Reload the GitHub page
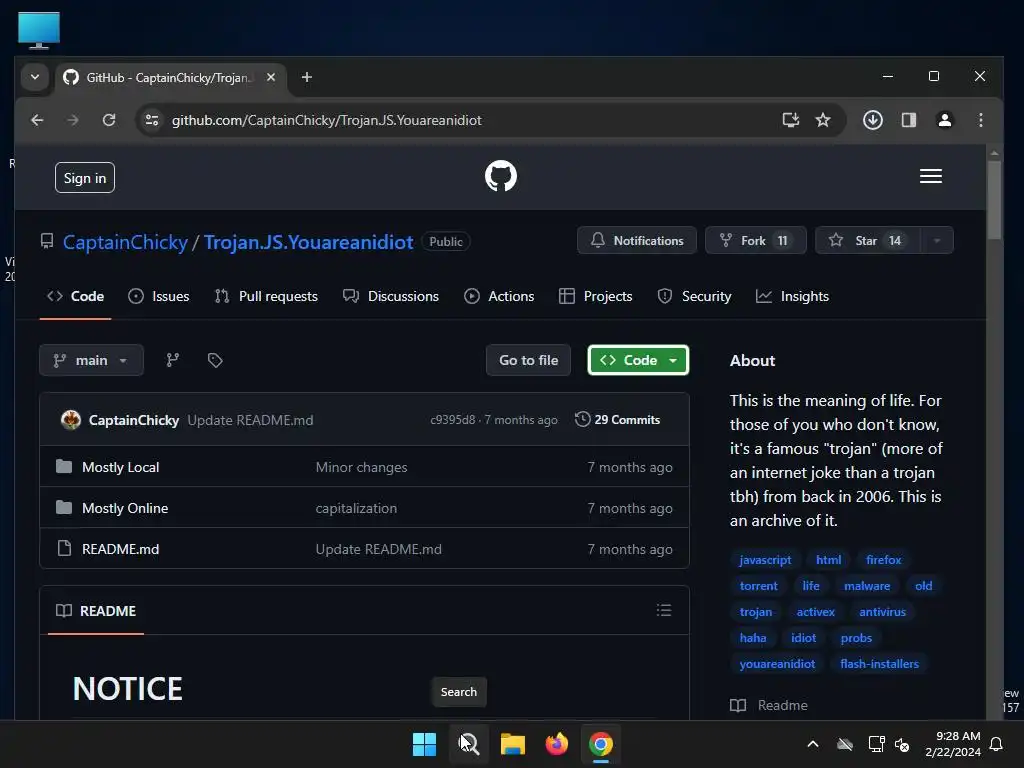Screen dimensions: 1024x768 pyautogui.click(x=109, y=120)
